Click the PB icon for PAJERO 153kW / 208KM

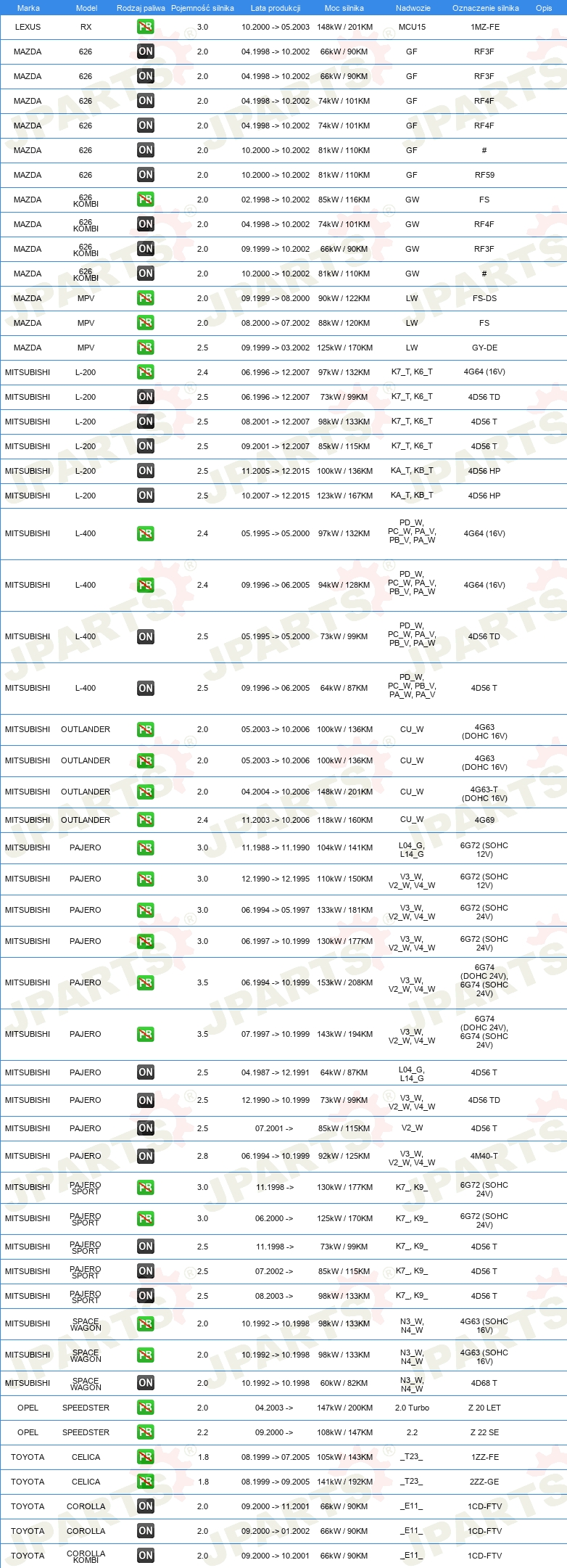(x=146, y=982)
